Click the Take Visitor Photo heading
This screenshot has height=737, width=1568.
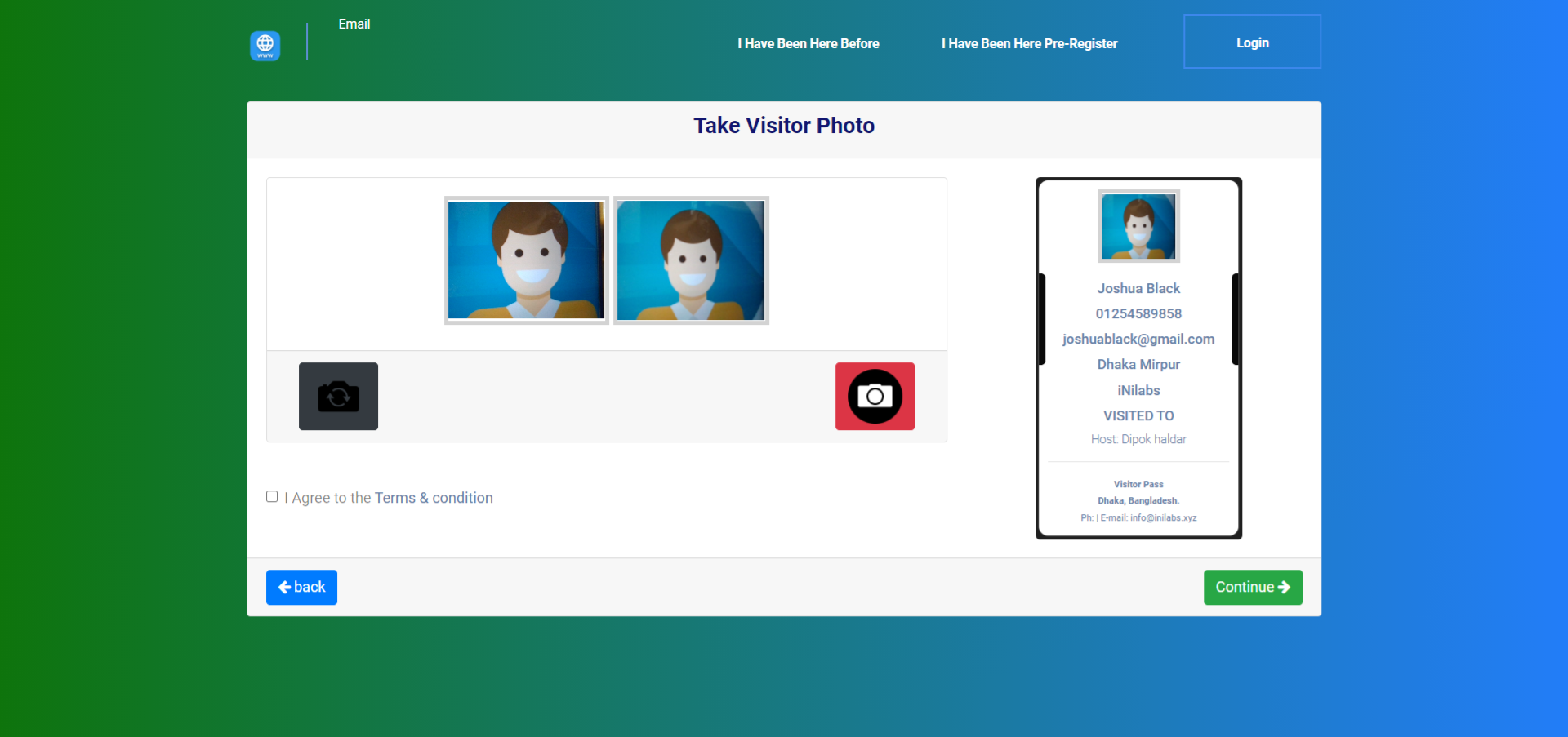(784, 126)
